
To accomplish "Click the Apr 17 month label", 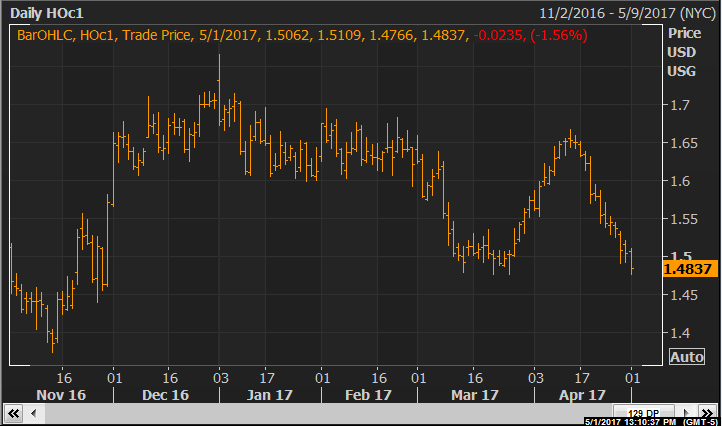I will point(582,395).
